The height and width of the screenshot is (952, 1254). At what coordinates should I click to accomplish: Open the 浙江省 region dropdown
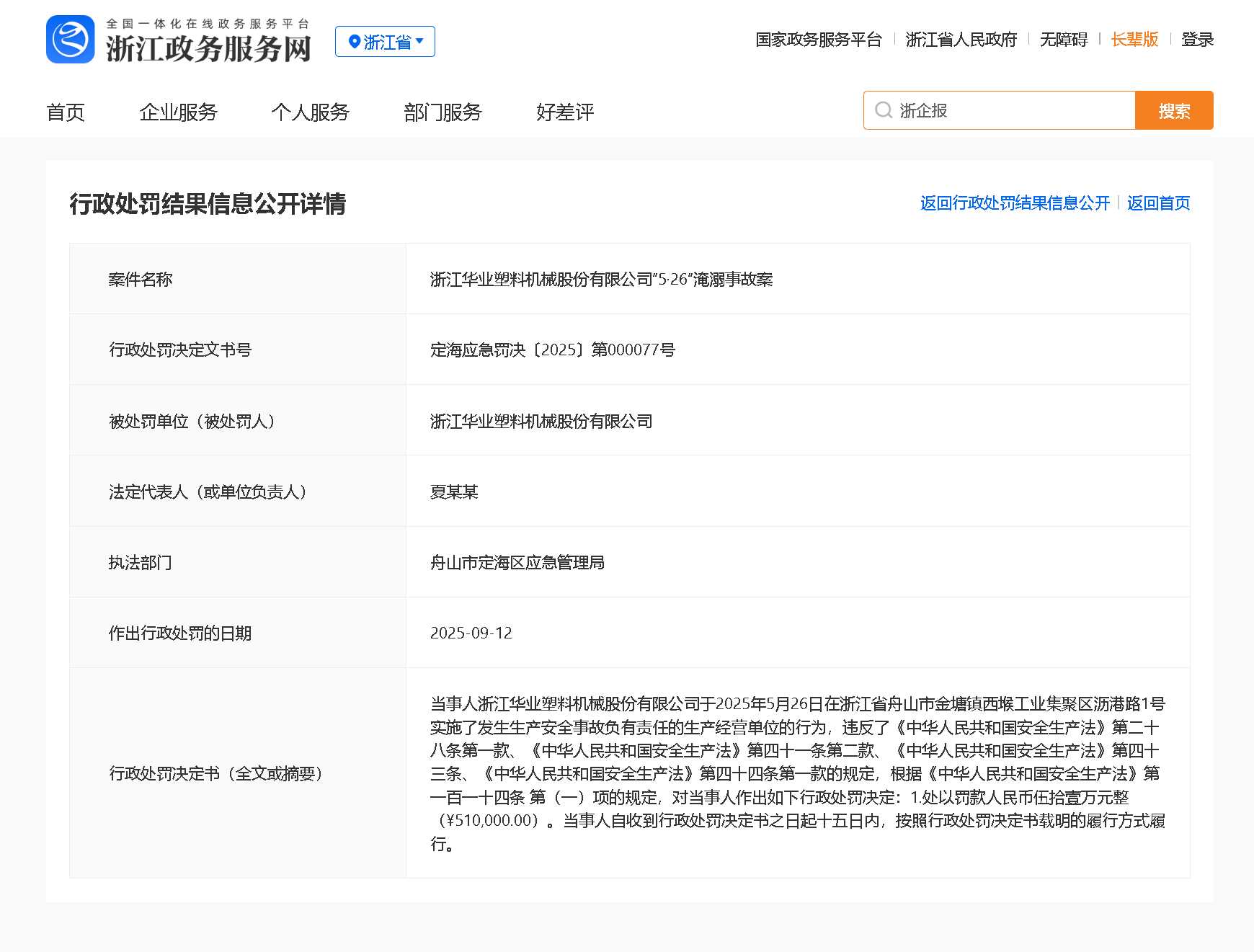tap(385, 41)
